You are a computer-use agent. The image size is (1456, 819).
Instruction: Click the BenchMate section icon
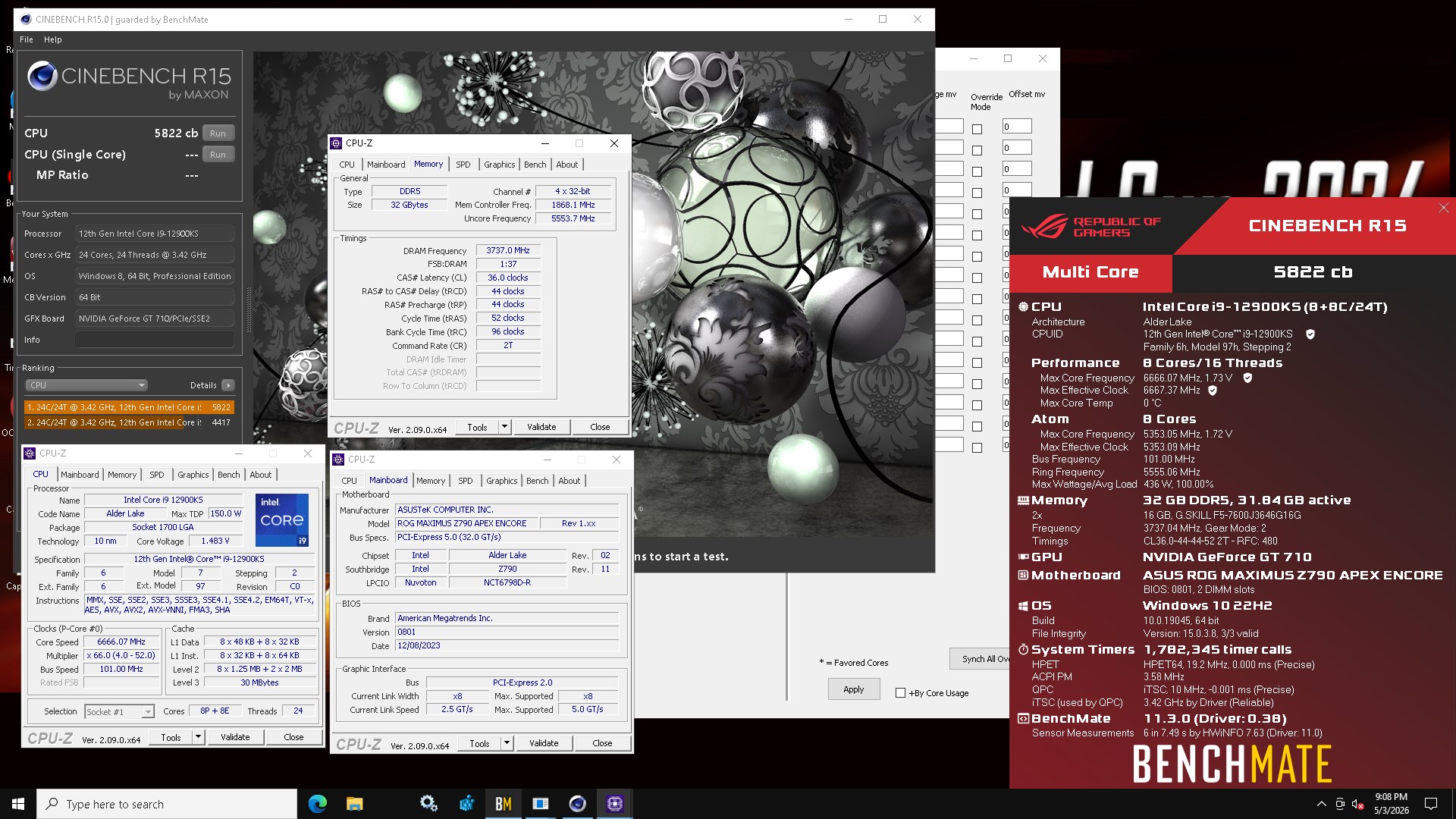(x=1023, y=719)
